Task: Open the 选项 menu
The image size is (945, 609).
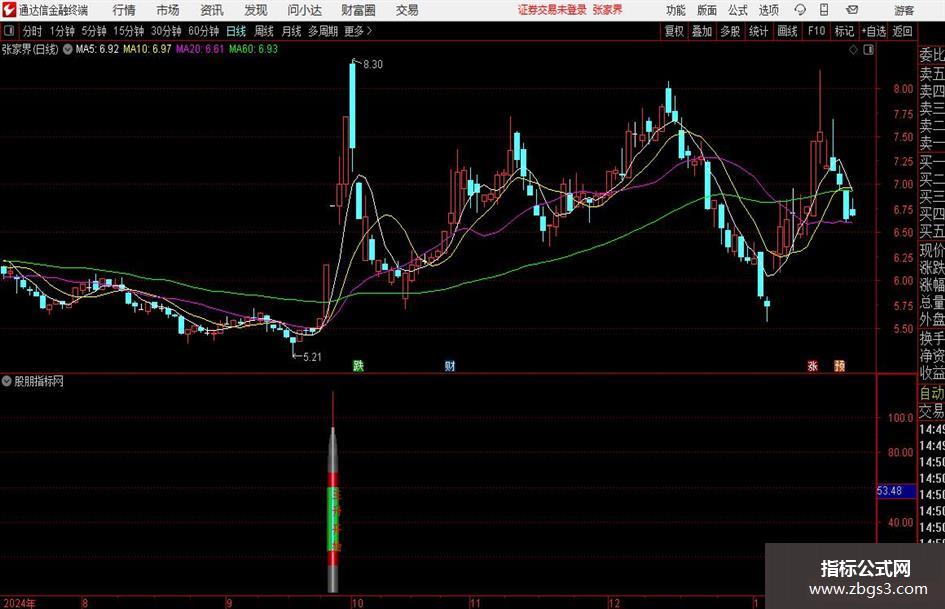Action: click(768, 10)
